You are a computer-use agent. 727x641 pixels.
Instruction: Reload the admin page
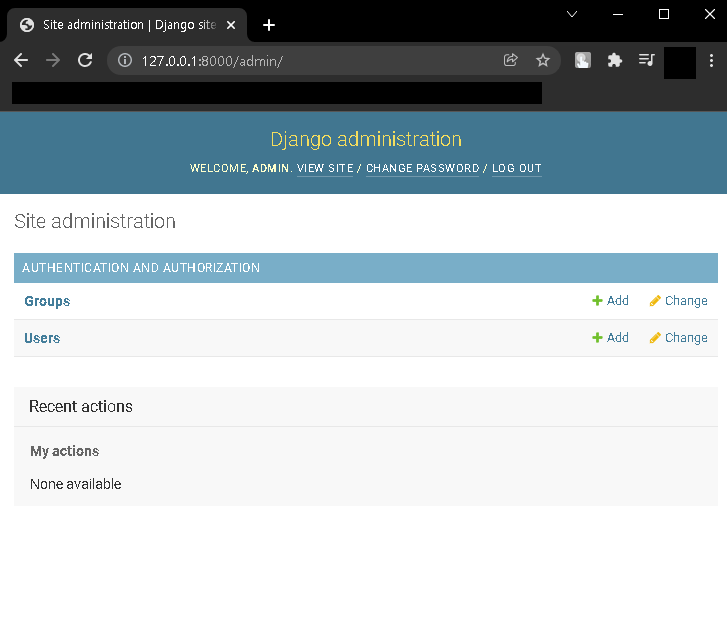[x=85, y=60]
